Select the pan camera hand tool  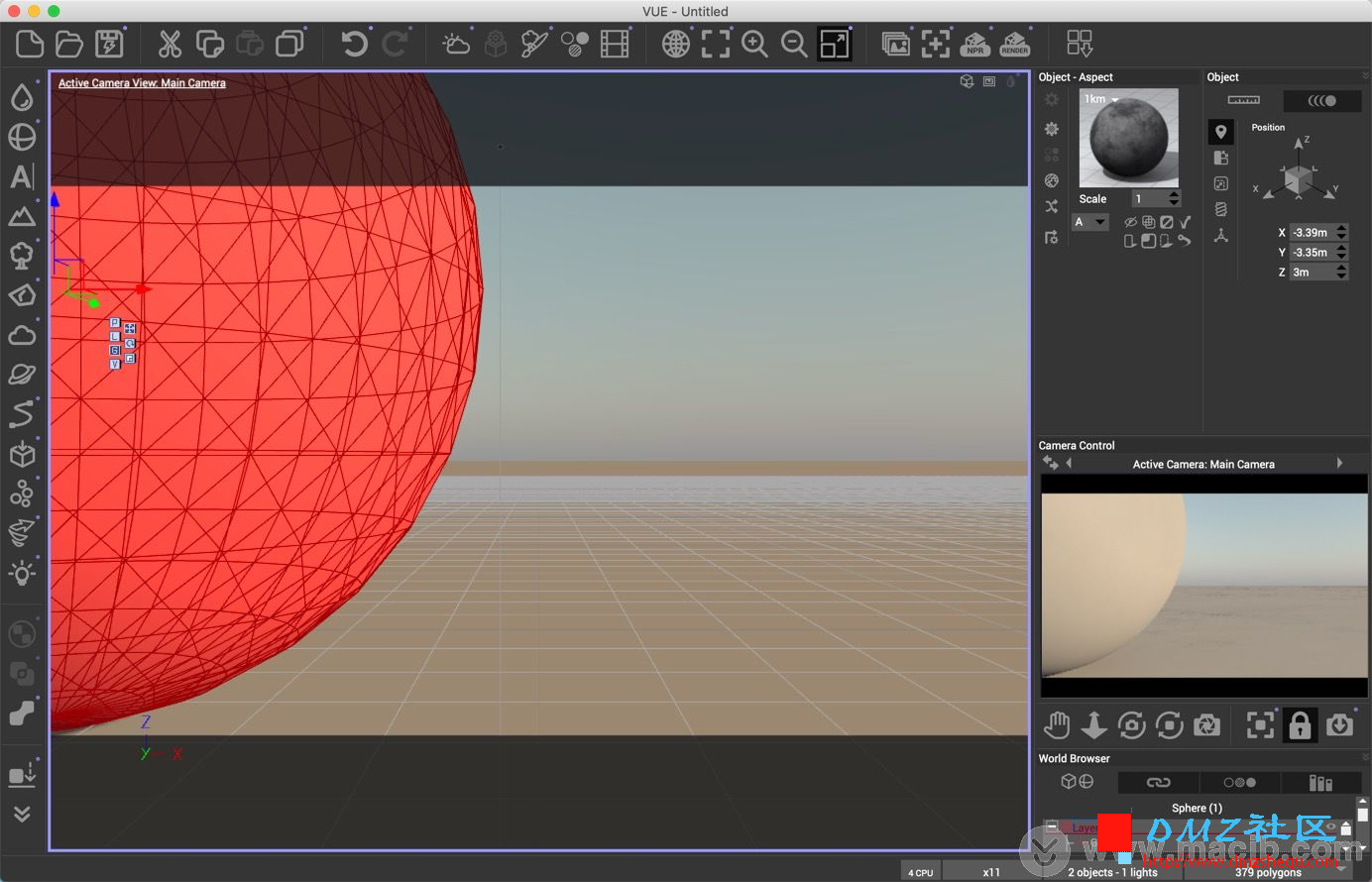coord(1057,725)
